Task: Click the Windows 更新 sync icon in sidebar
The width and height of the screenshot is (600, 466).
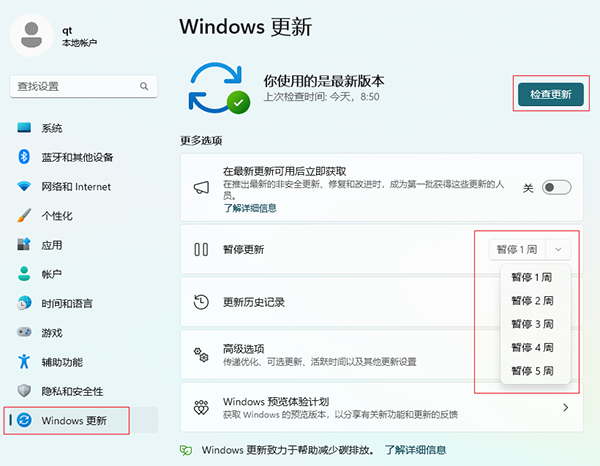Action: [x=24, y=420]
